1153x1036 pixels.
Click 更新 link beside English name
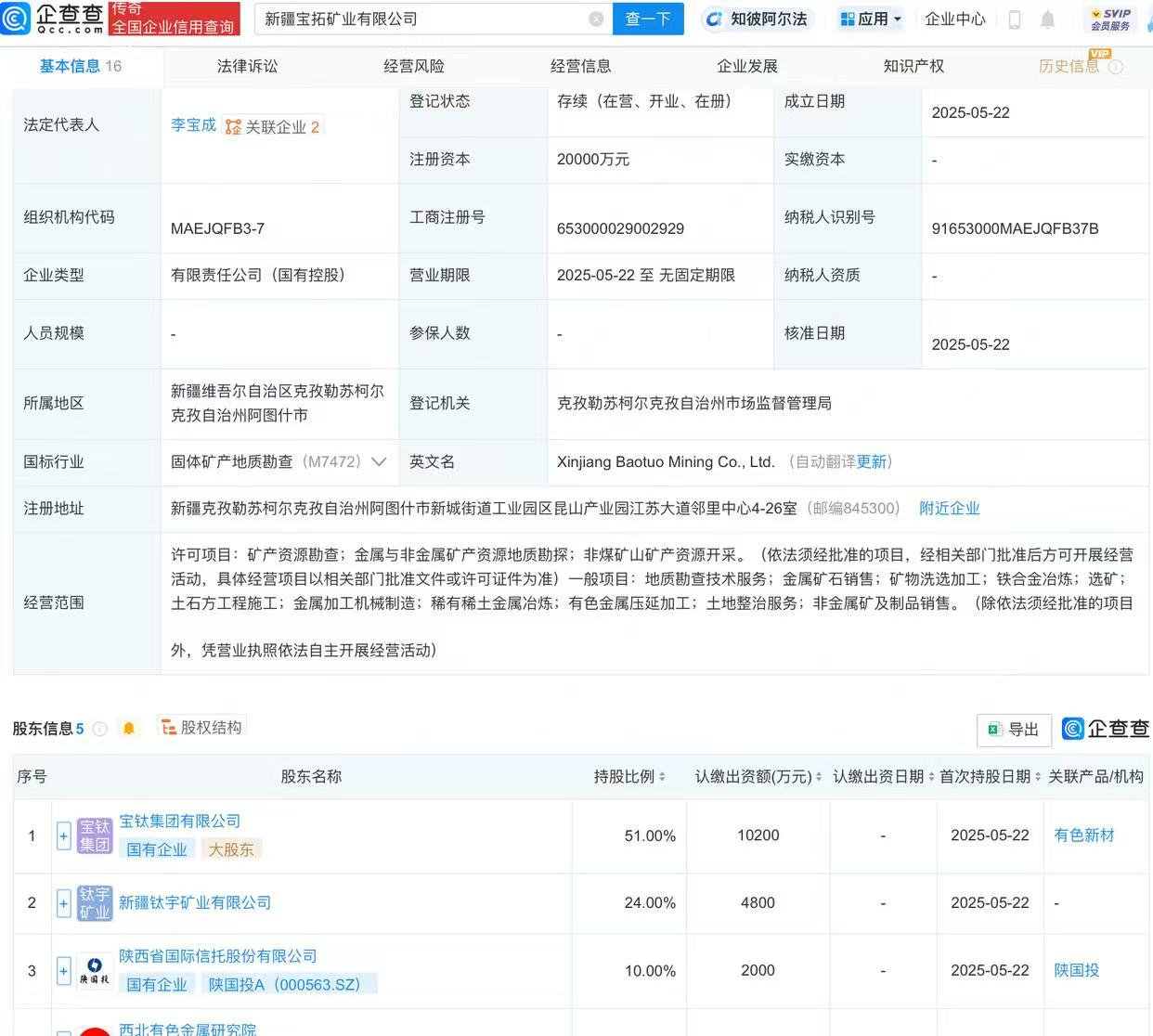(x=871, y=461)
